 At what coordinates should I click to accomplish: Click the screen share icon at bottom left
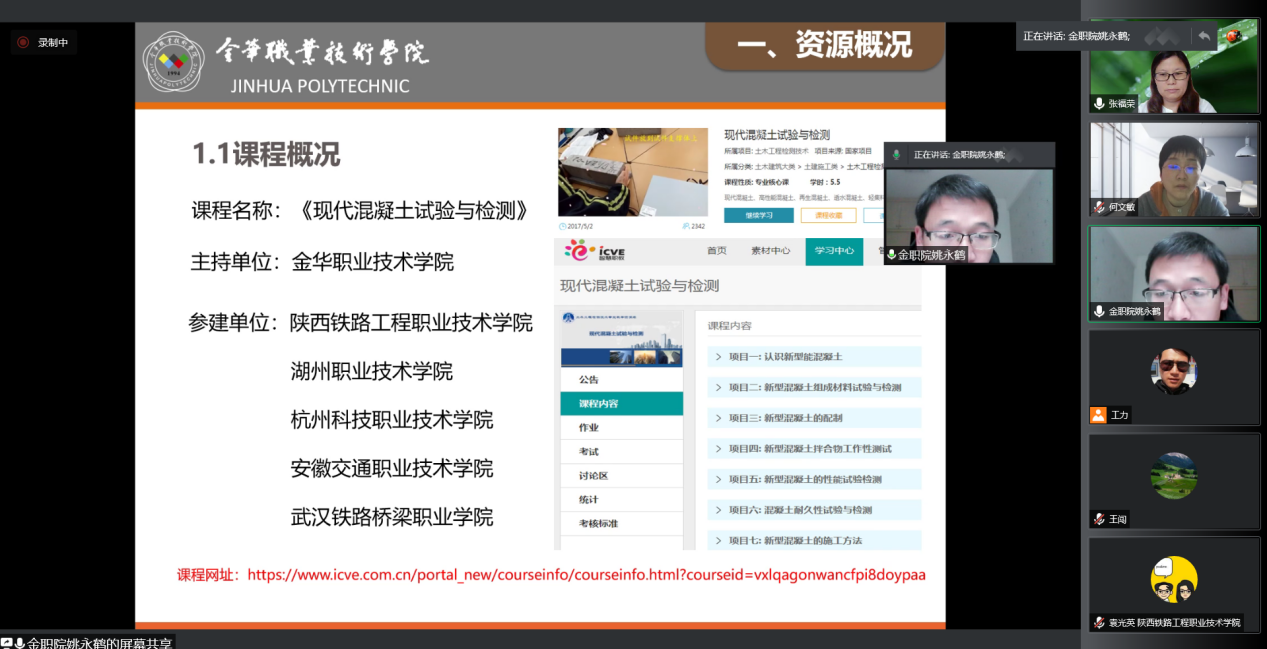coord(8,642)
